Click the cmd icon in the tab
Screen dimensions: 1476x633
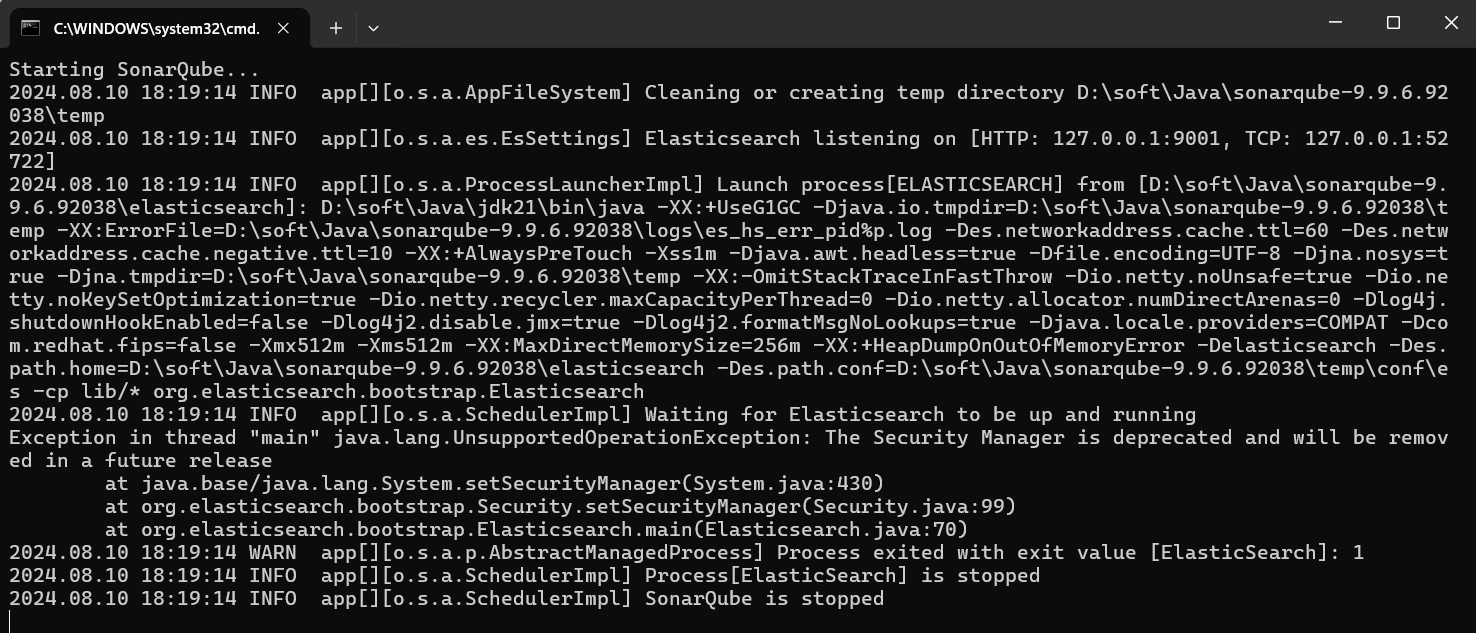pos(31,28)
